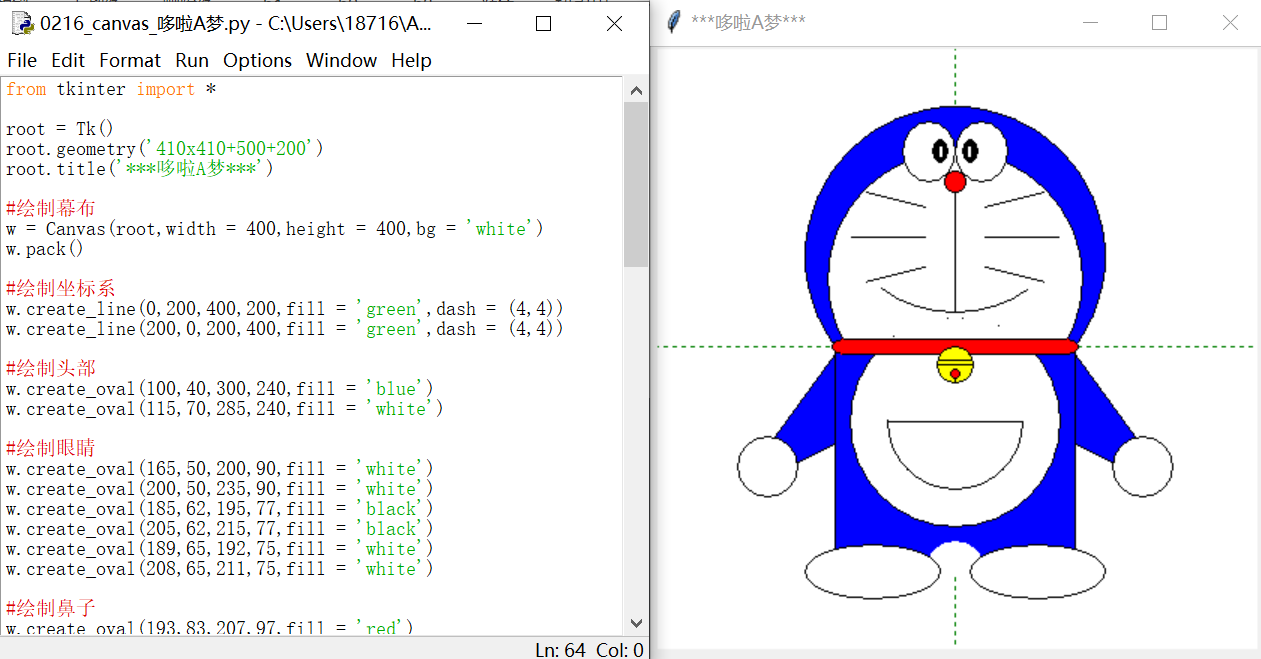
Task: Open the Window menu
Action: pos(341,60)
